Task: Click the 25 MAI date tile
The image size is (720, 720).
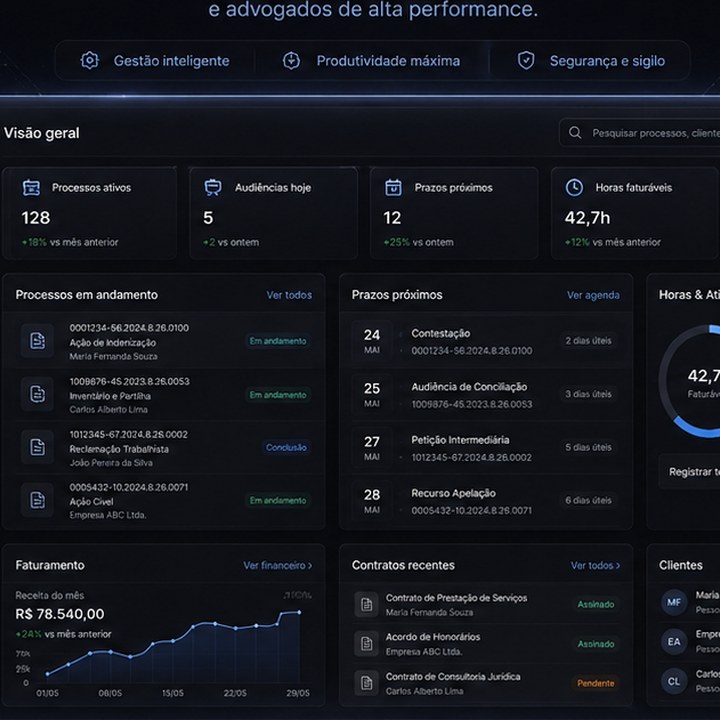Action: (x=372, y=394)
